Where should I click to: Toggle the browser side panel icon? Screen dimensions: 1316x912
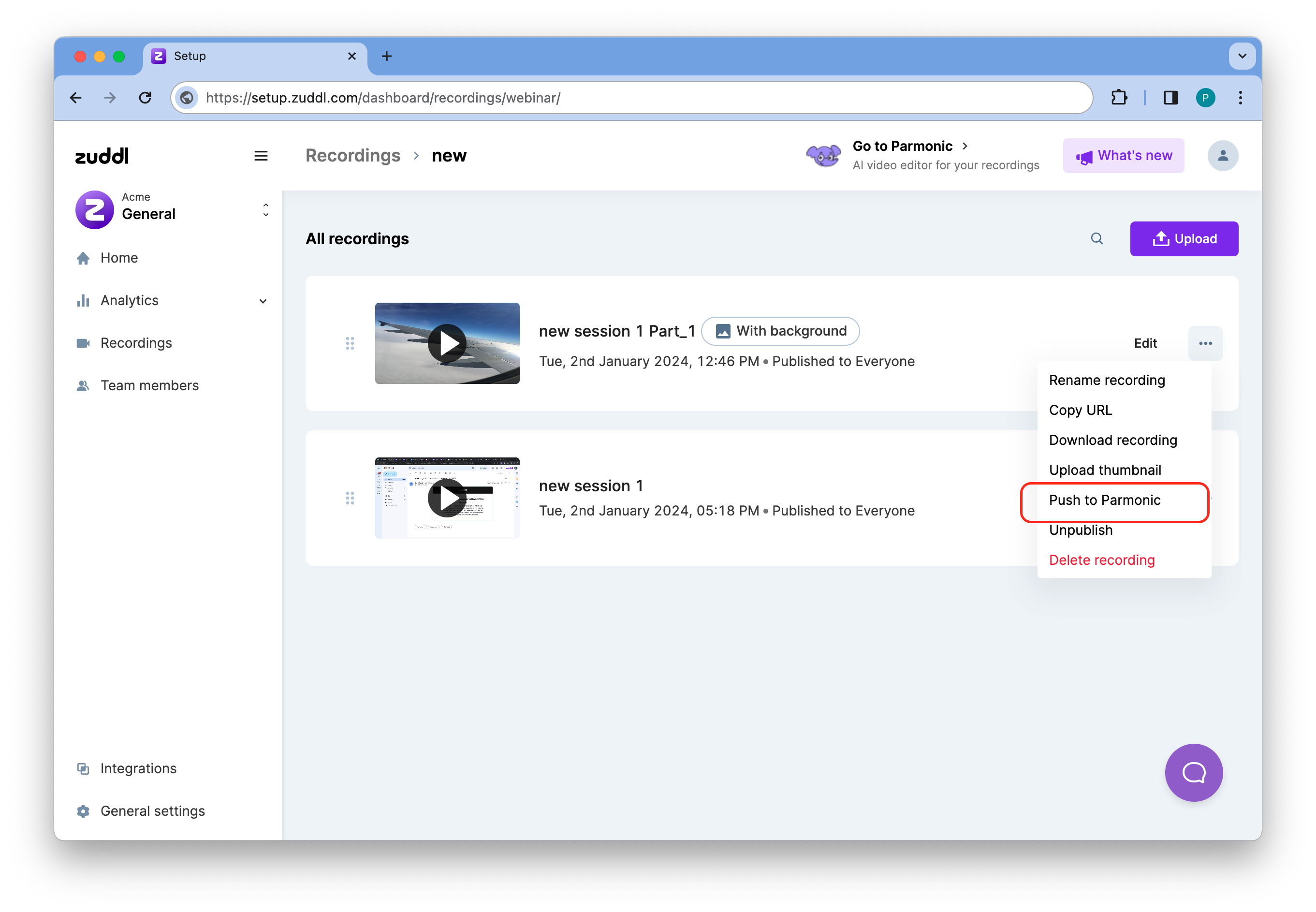tap(1170, 98)
